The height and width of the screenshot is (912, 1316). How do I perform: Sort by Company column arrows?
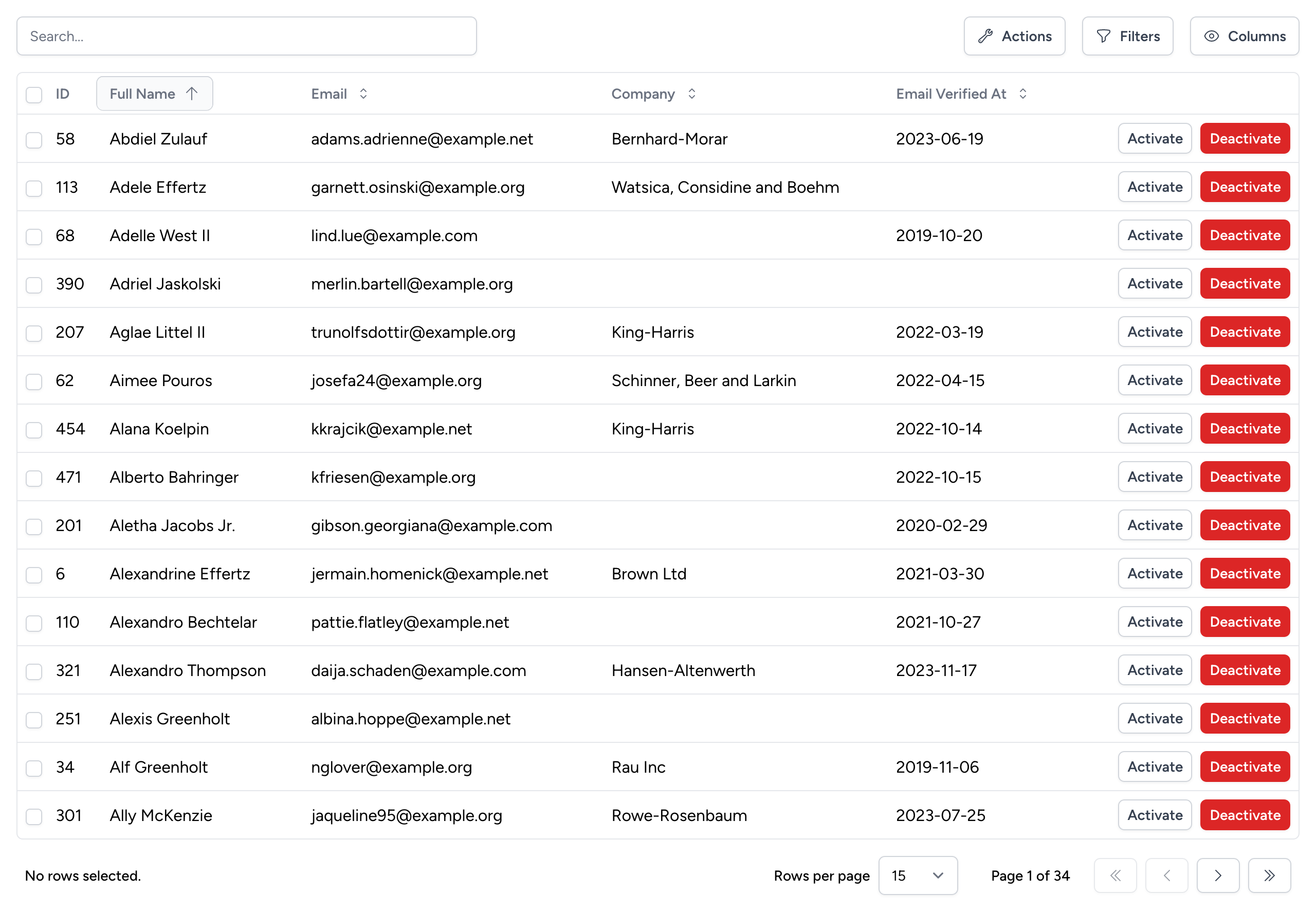click(x=691, y=94)
